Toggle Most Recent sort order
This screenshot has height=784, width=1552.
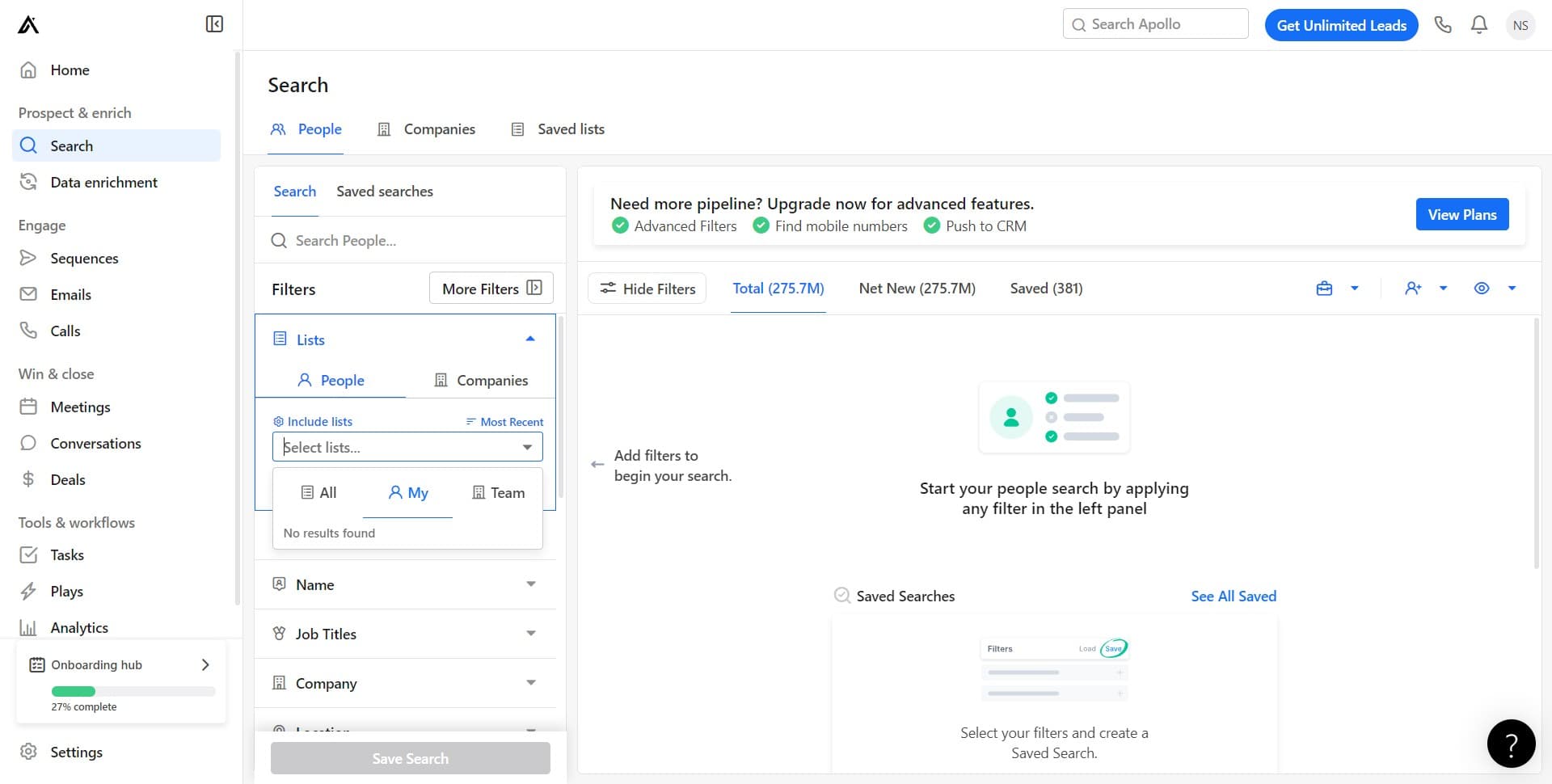tap(504, 422)
